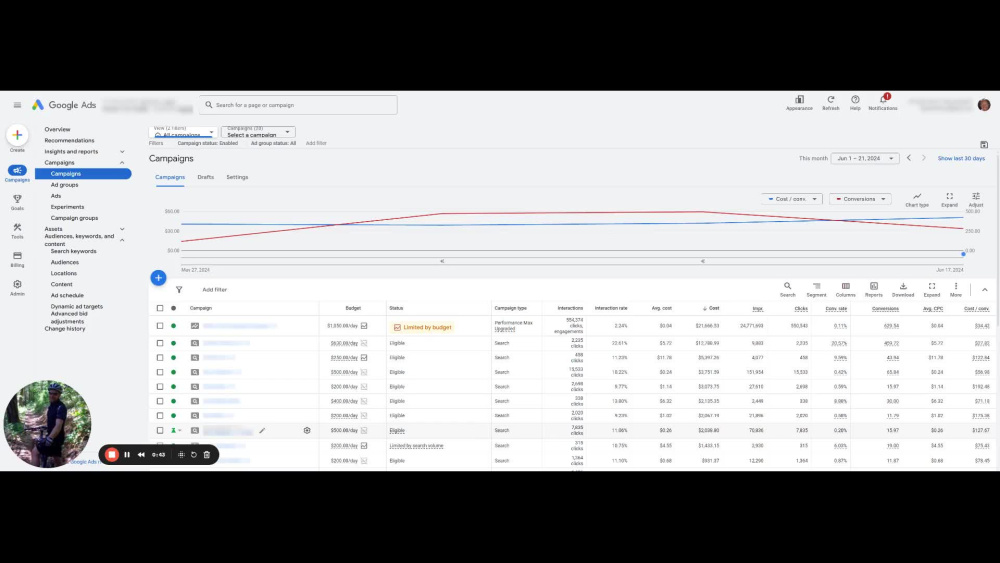
Task: Open the Goals trophy section
Action: (x=17, y=202)
